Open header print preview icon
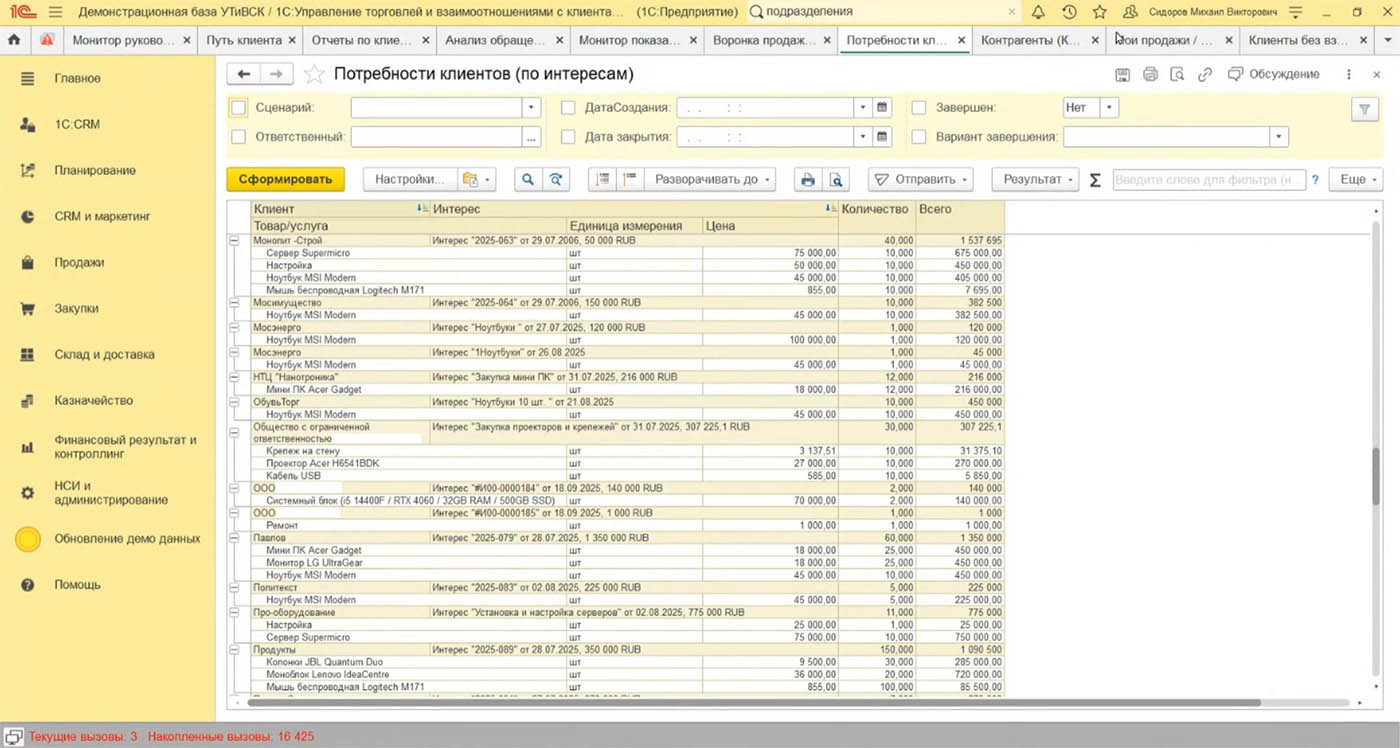This screenshot has height=748, width=1400. point(1177,74)
